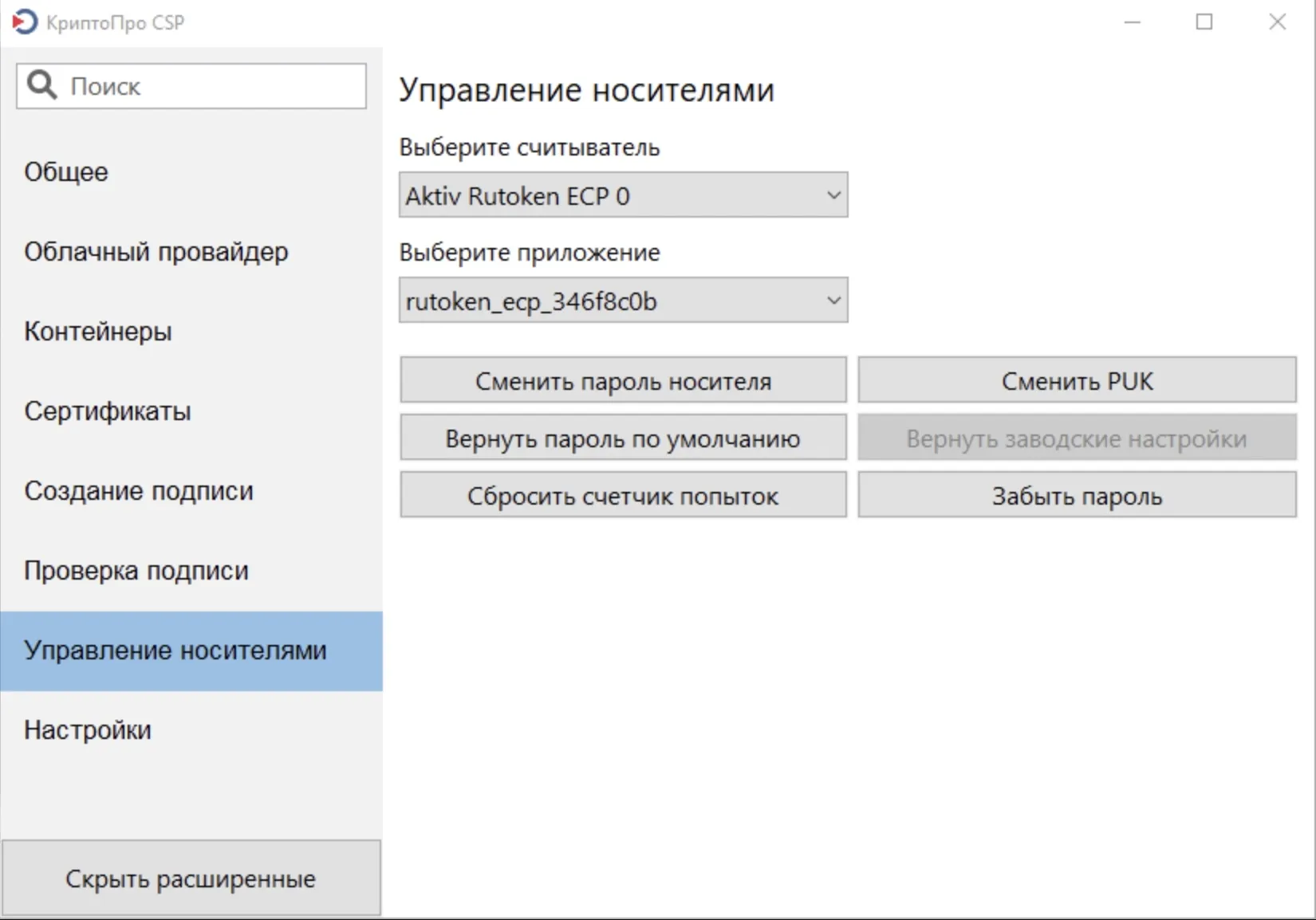Open Контейнеры in the sidebar
1316x920 pixels.
[98, 332]
